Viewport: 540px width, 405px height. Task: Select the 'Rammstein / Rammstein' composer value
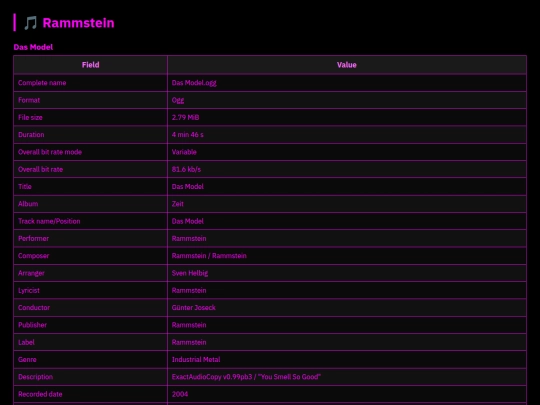pyautogui.click(x=209, y=256)
